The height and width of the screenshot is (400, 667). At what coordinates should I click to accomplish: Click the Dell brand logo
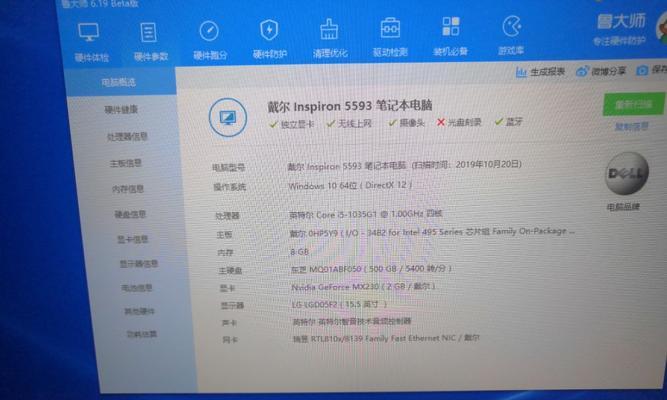(626, 173)
